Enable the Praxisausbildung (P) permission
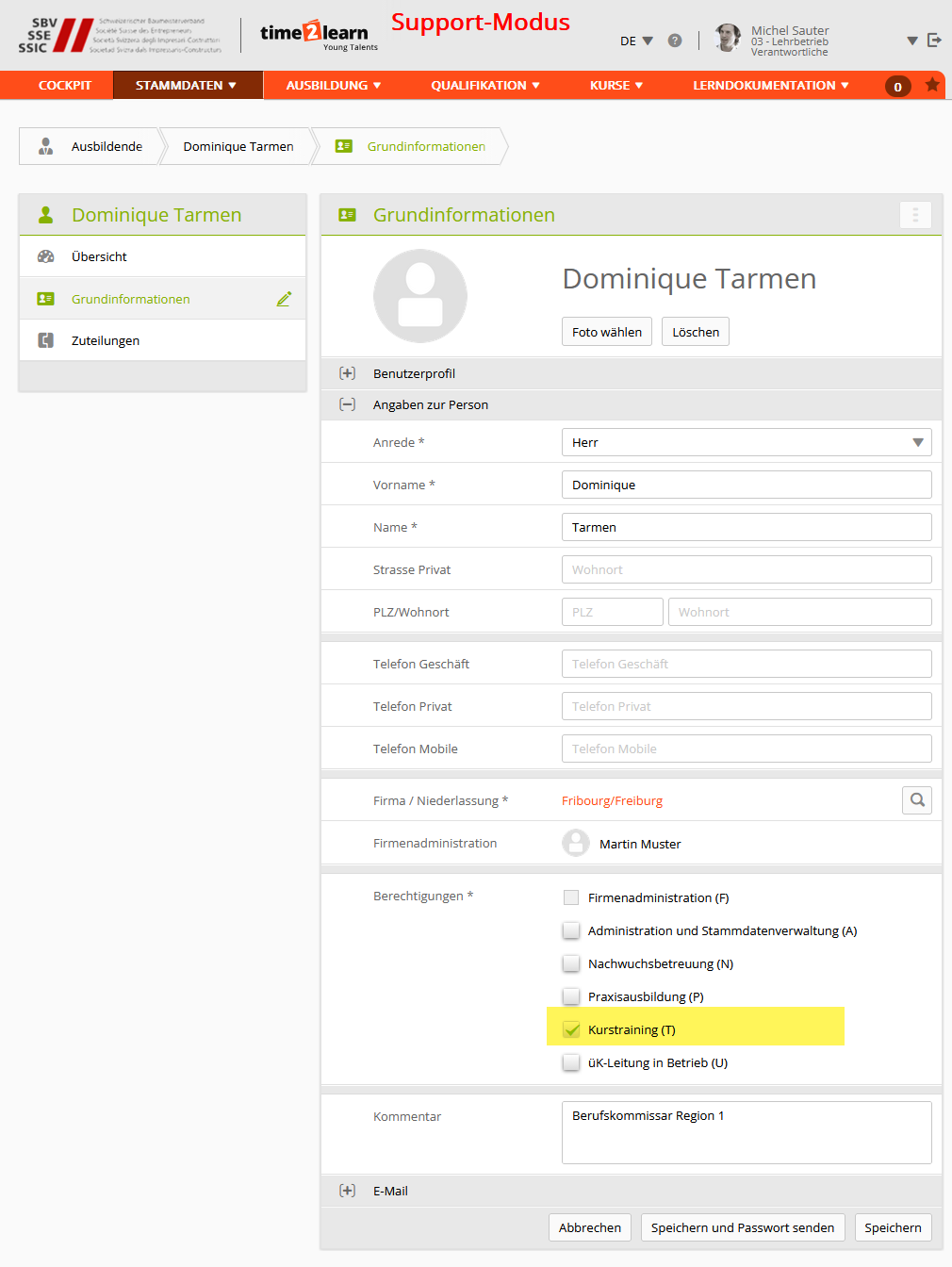The image size is (952, 1267). [x=571, y=996]
